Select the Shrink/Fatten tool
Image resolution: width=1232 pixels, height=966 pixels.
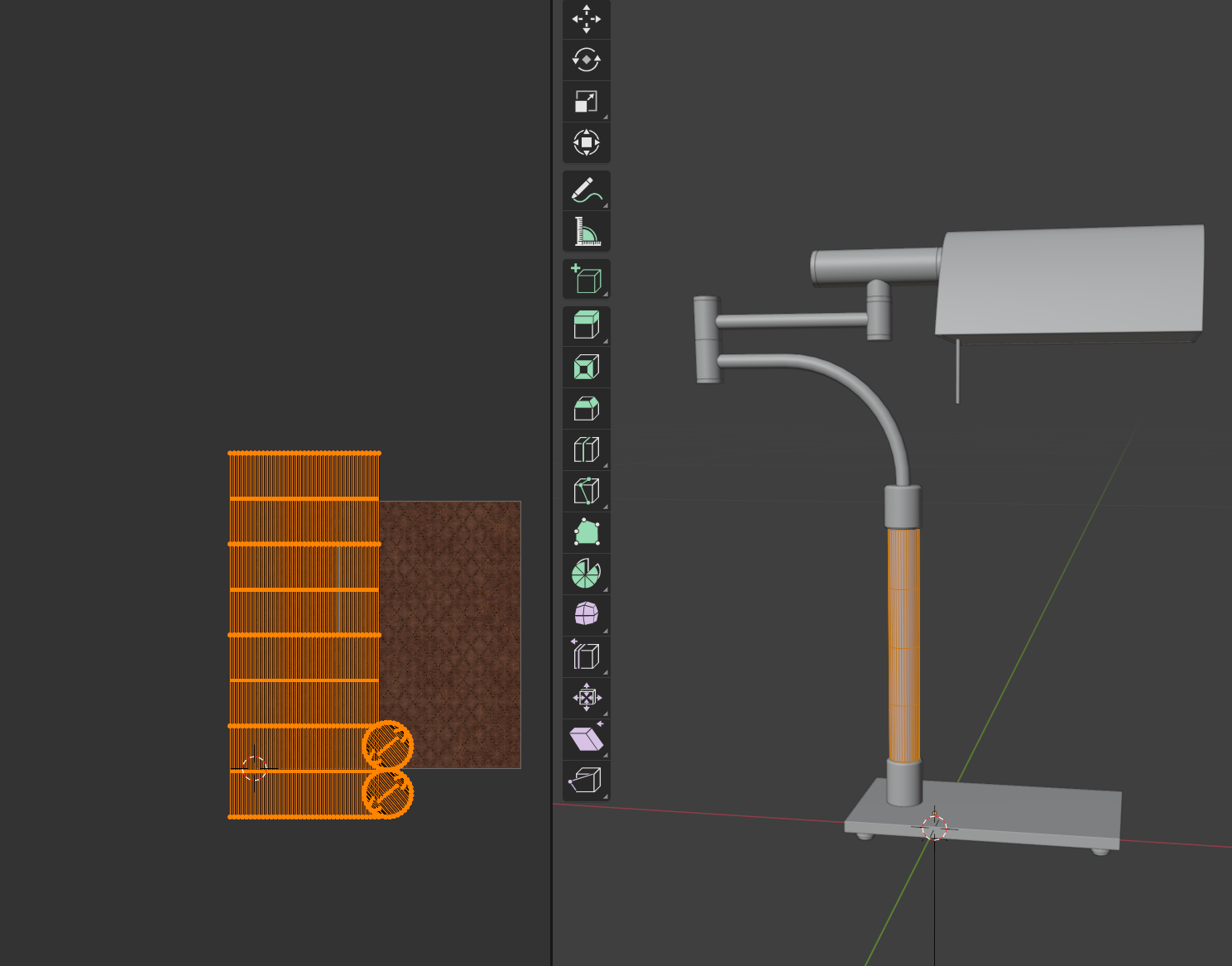(587, 698)
